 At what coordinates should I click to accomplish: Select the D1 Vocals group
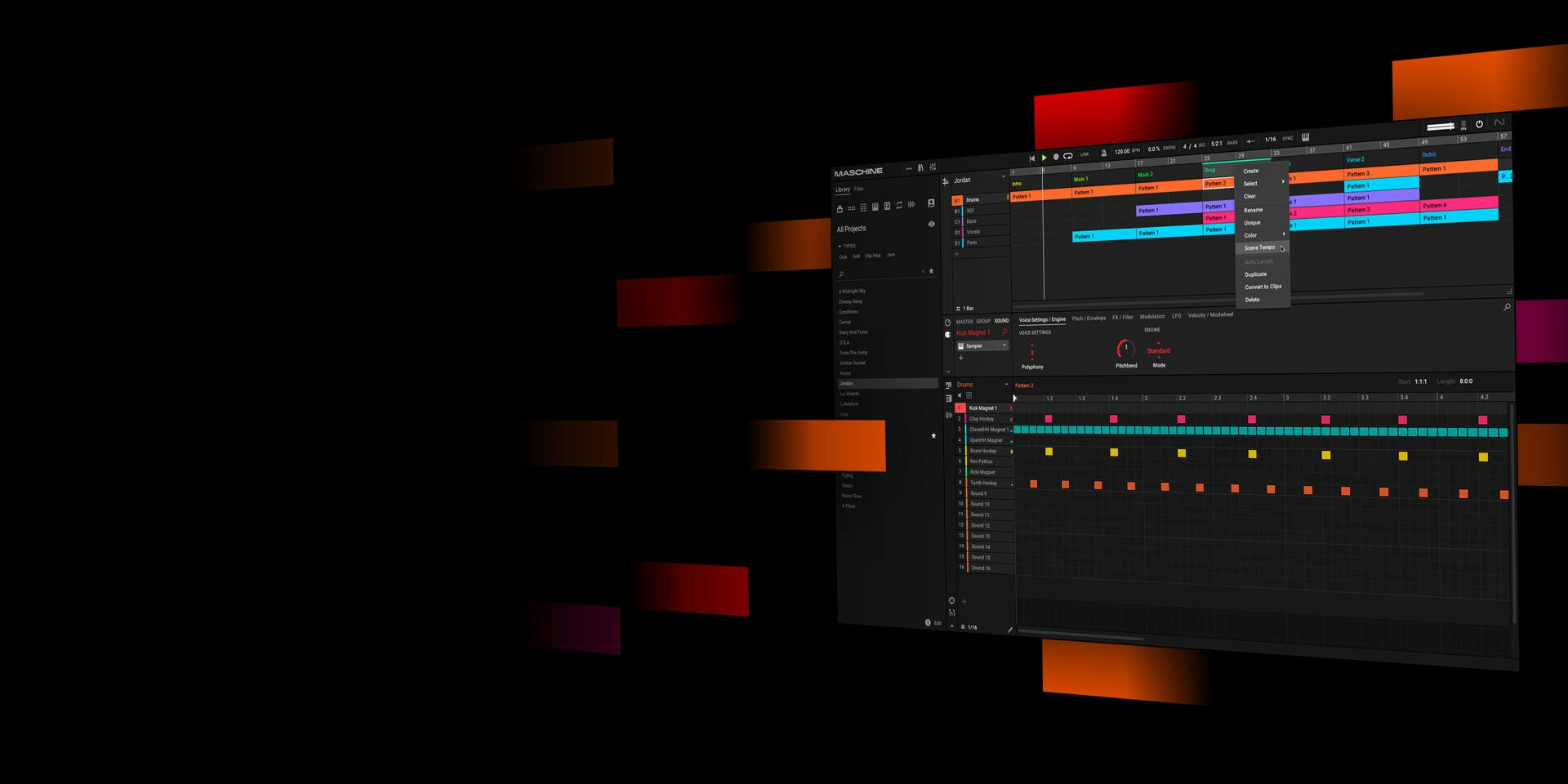pyautogui.click(x=980, y=232)
